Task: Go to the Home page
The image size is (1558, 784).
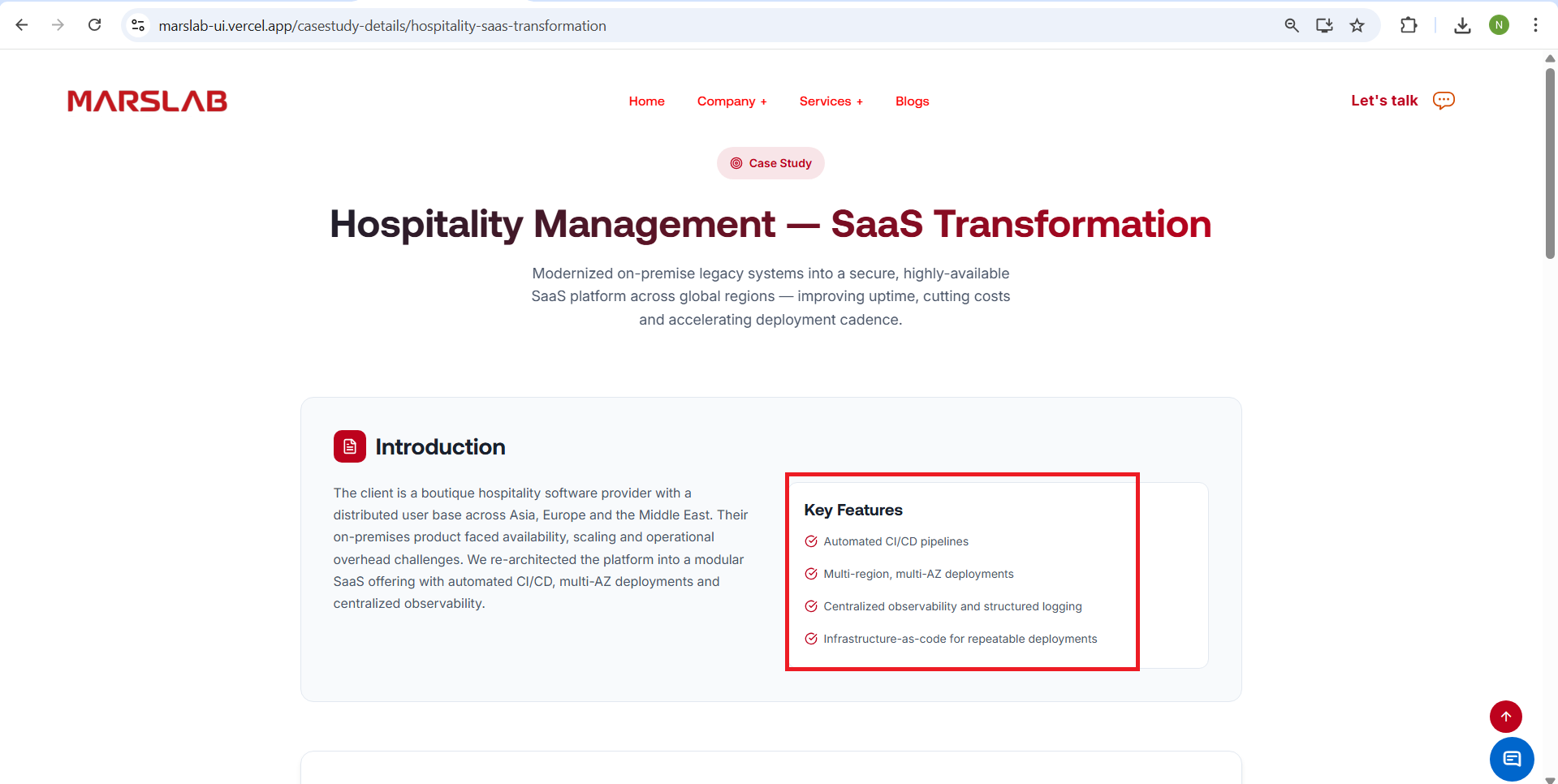Action: pos(646,101)
